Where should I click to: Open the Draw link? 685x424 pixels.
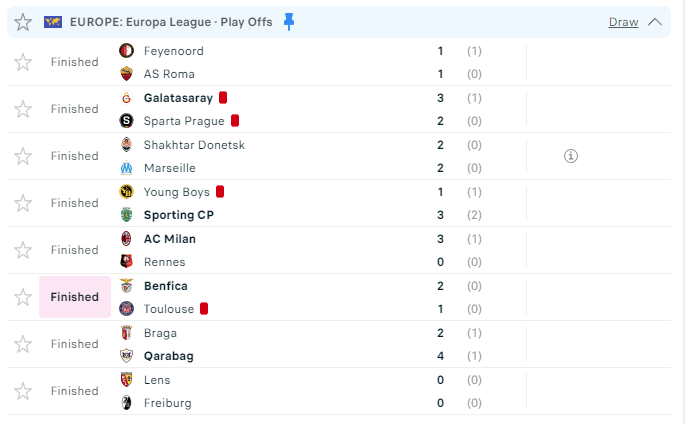623,22
